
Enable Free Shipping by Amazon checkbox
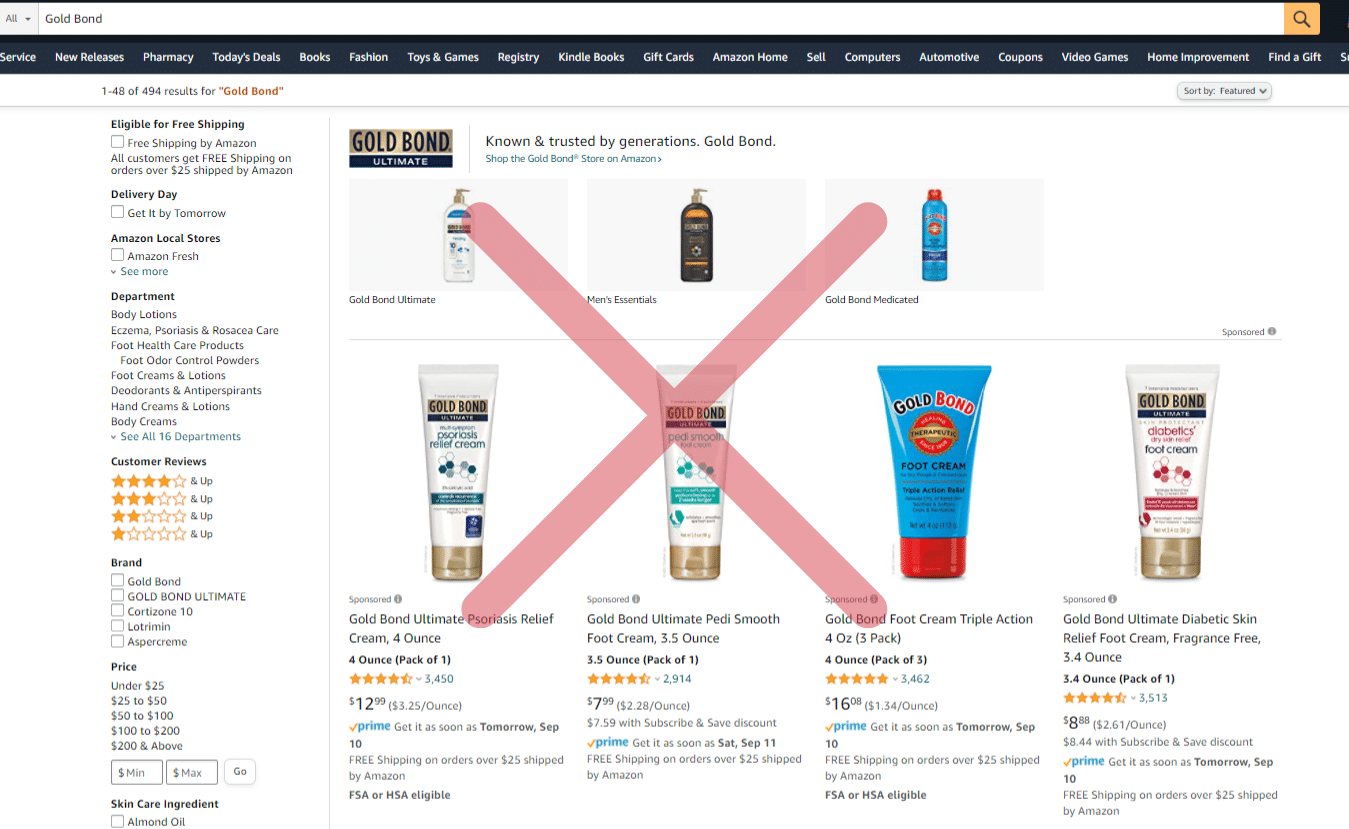[117, 142]
